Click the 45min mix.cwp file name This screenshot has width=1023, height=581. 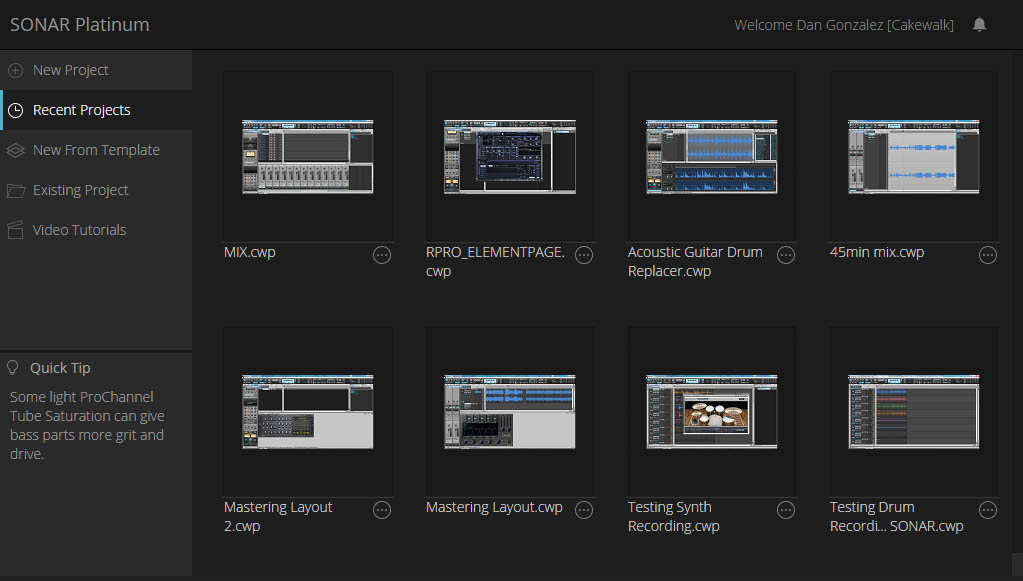tap(877, 252)
